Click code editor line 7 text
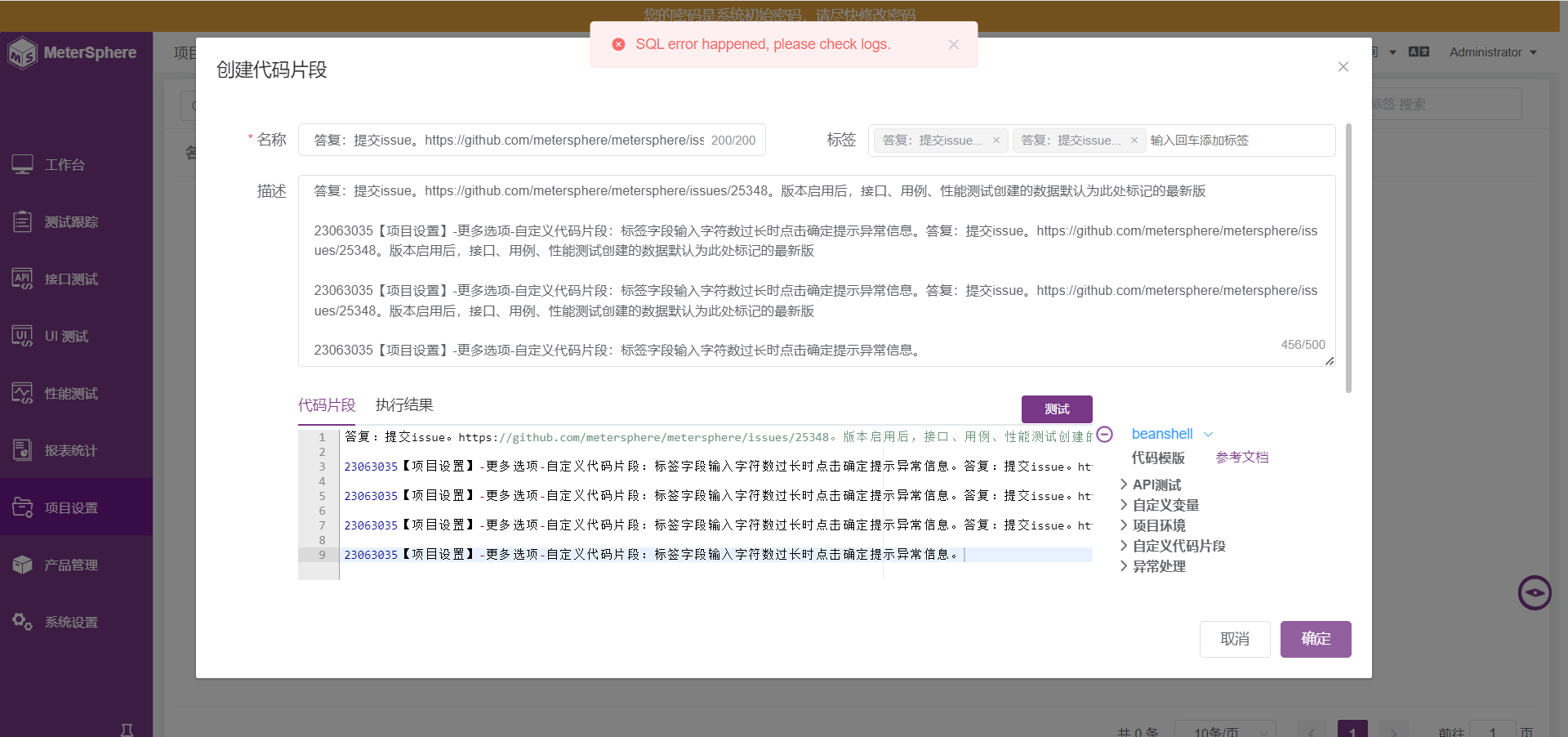 717,525
